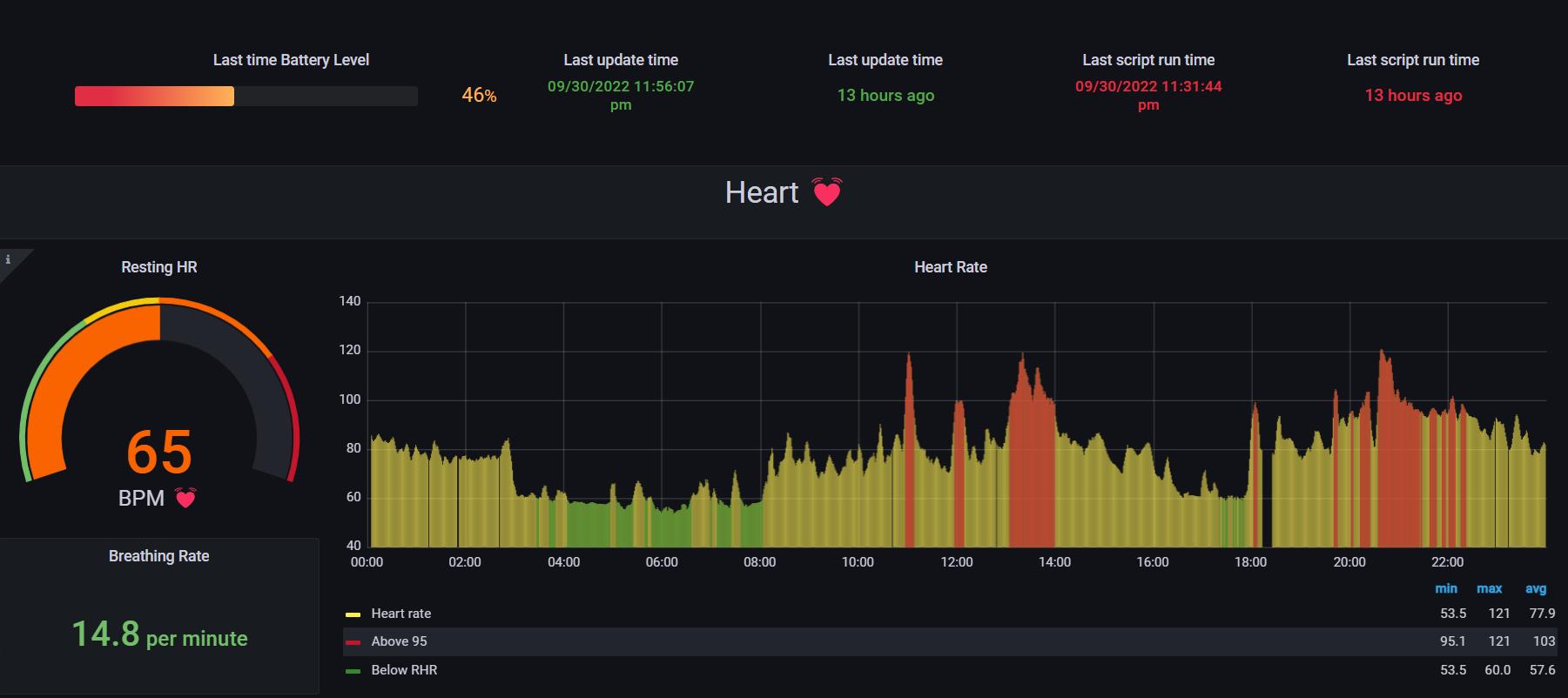Open the Heart Rate panel title menu
Image resolution: width=1568 pixels, height=698 pixels.
950,267
